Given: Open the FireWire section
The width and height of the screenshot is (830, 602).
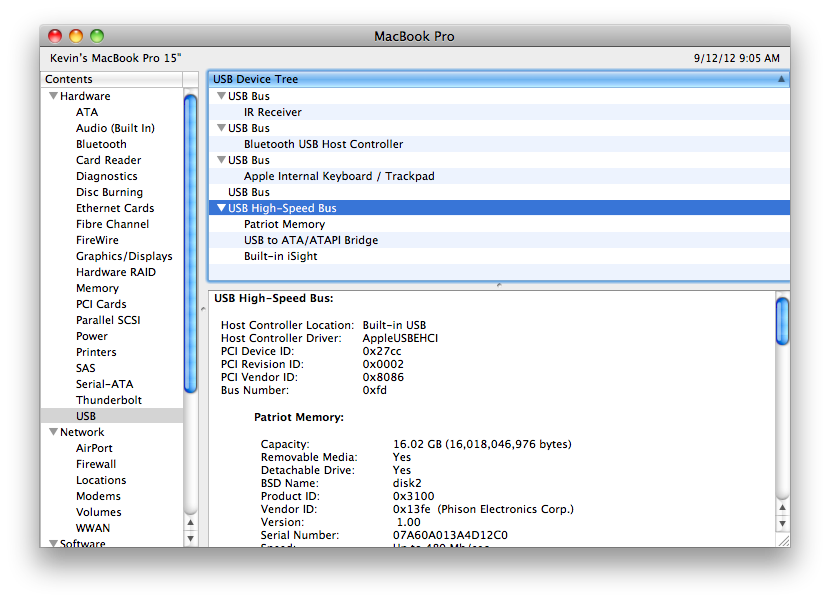Looking at the screenshot, I should 97,240.
